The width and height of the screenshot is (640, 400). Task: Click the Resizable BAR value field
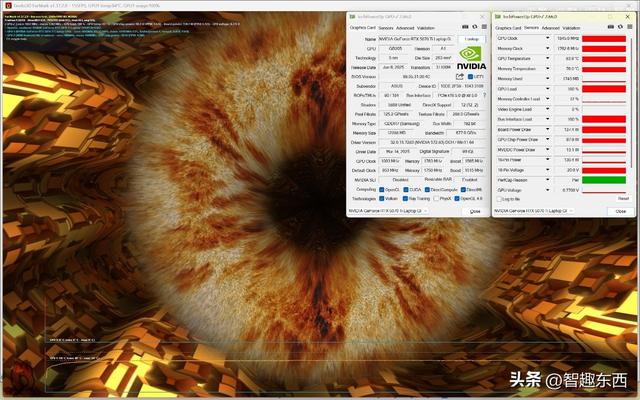(x=469, y=180)
